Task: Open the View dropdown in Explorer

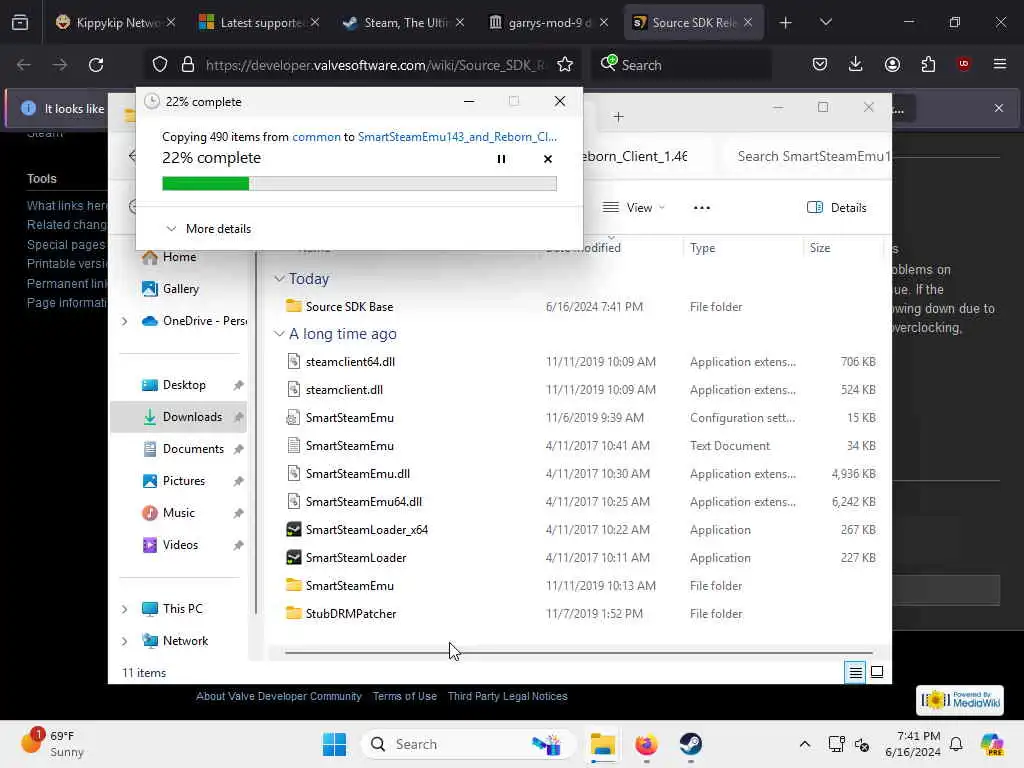Action: tap(633, 208)
